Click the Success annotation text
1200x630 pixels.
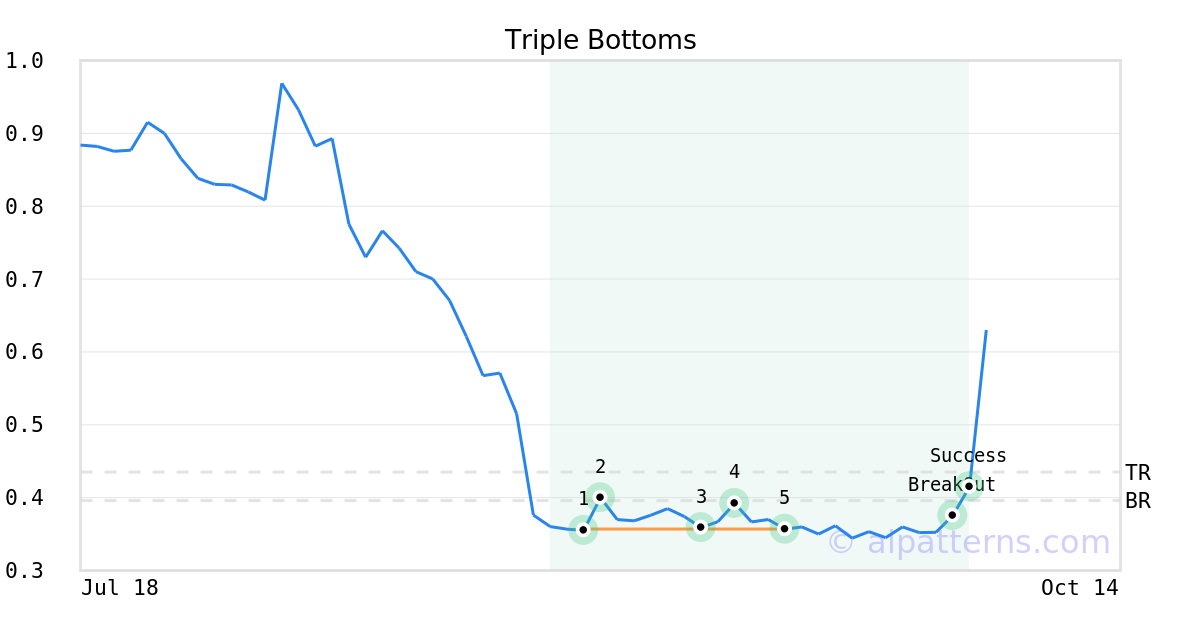pyautogui.click(x=968, y=456)
